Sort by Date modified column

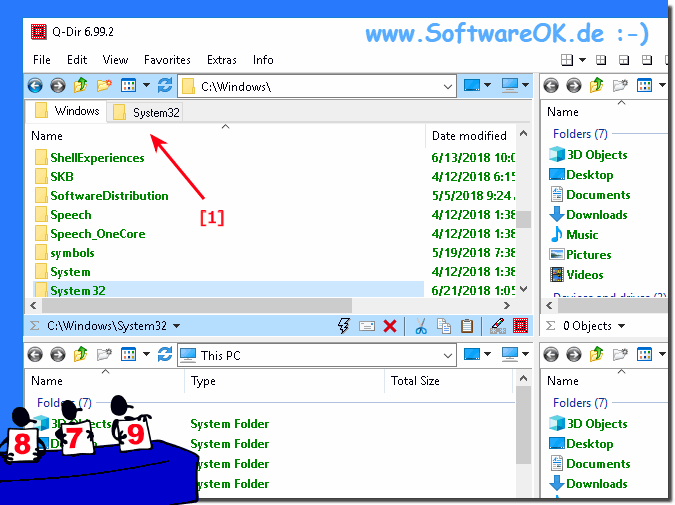[470, 136]
